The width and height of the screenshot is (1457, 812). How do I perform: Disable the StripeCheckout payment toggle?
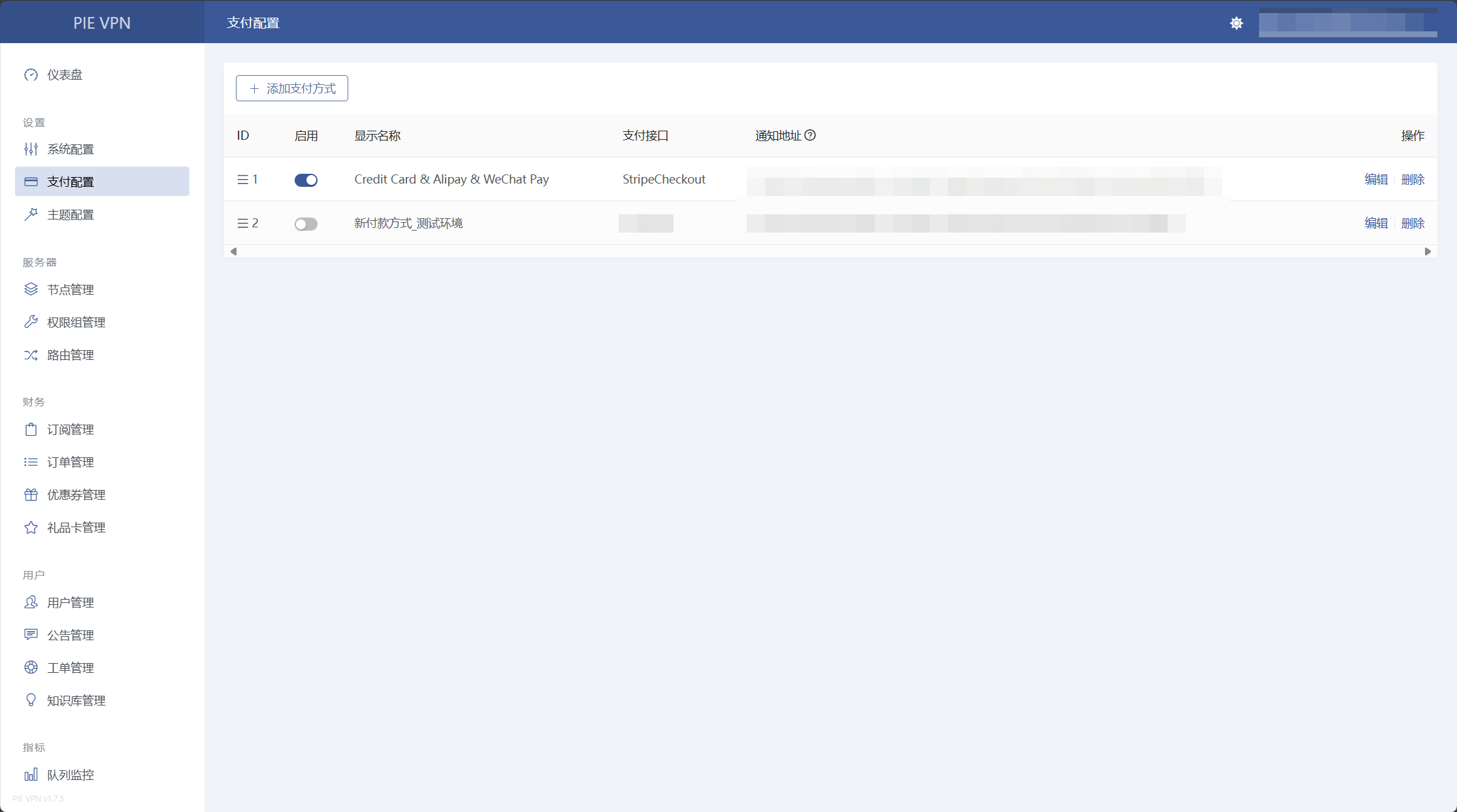306,180
